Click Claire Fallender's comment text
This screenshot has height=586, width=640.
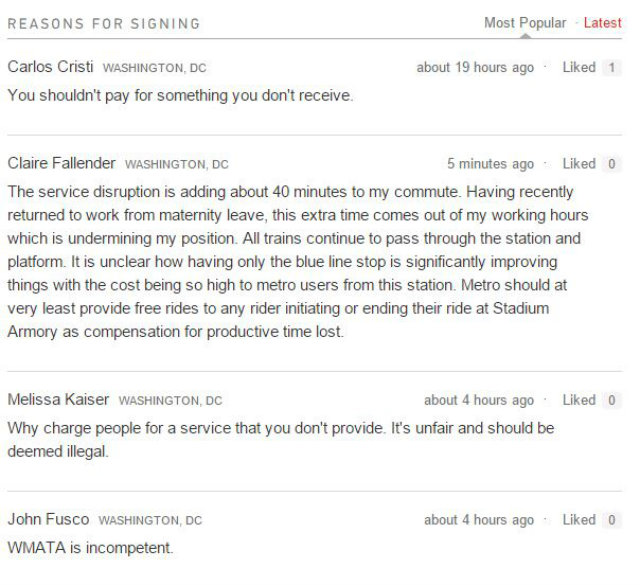coord(290,262)
